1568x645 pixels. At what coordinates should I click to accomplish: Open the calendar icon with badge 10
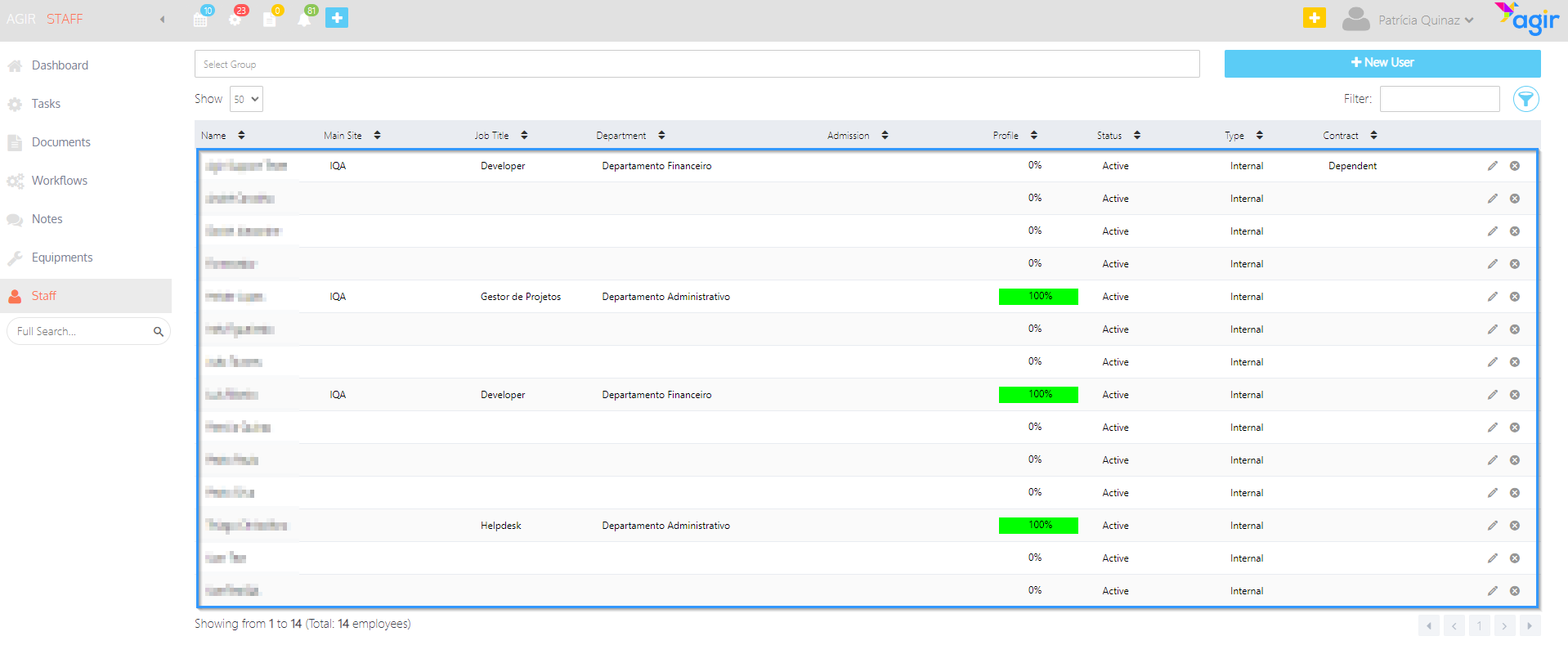(201, 18)
